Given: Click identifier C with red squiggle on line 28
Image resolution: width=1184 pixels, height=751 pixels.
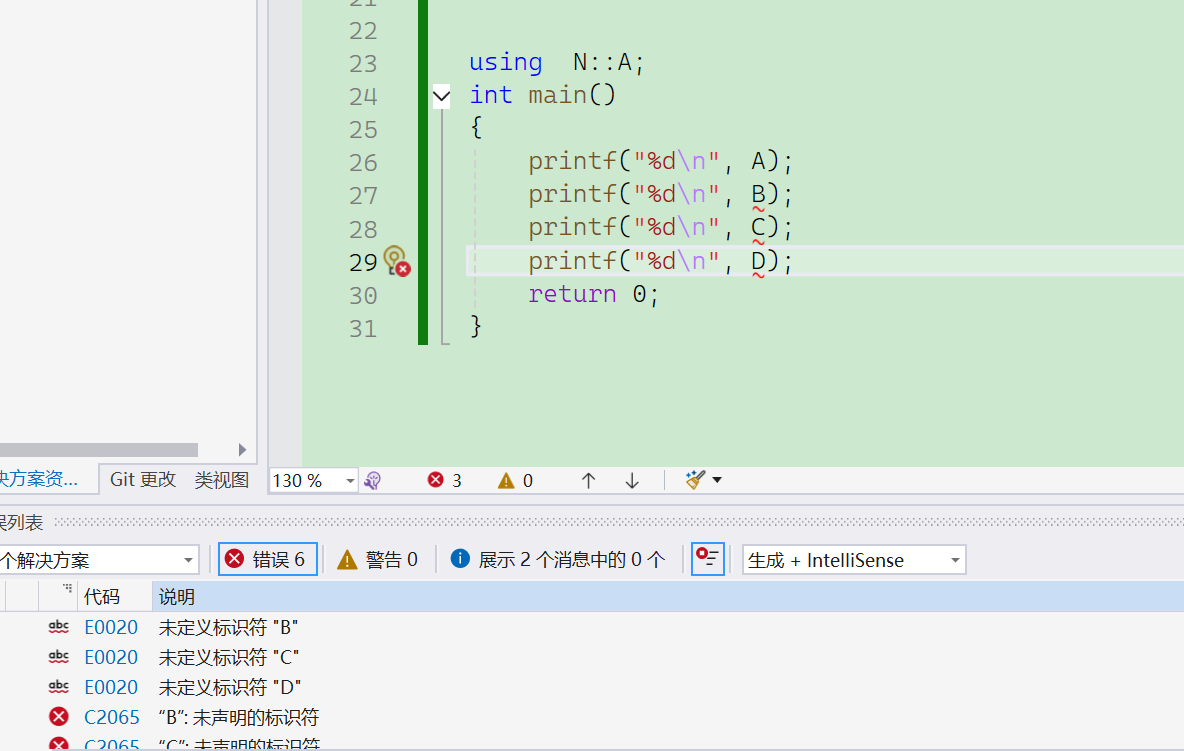Looking at the screenshot, I should coord(758,228).
